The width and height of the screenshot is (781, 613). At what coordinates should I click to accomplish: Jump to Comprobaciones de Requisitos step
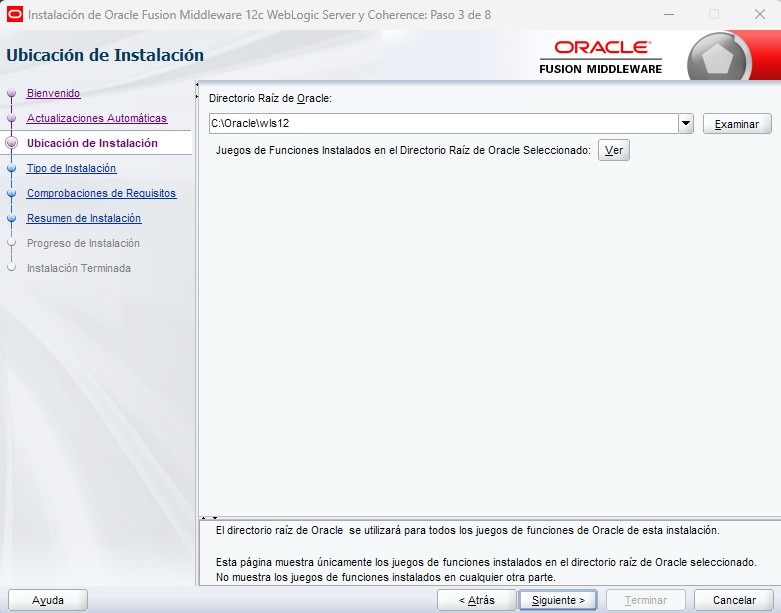pos(102,193)
